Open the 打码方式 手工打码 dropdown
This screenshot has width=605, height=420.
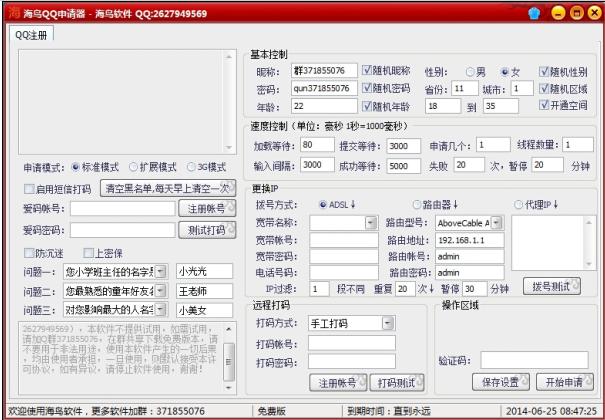388,324
